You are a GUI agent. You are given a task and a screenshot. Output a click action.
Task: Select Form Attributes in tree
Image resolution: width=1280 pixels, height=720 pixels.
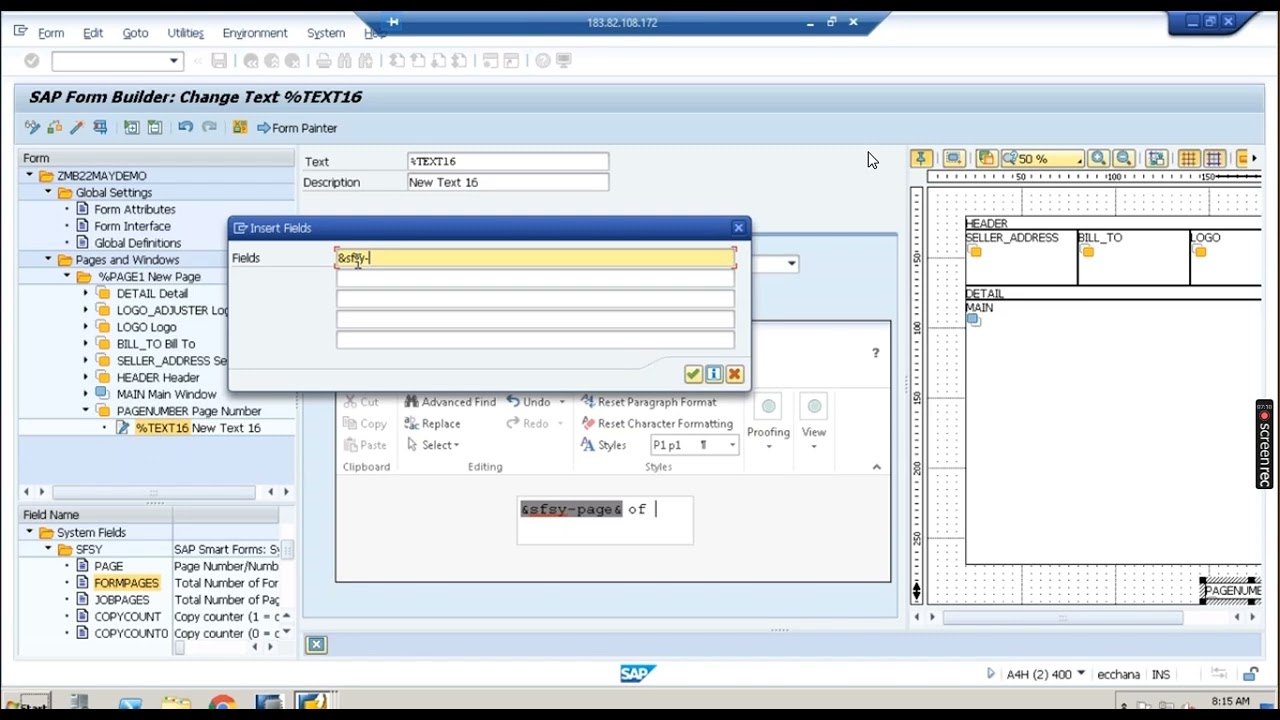pyautogui.click(x=134, y=210)
